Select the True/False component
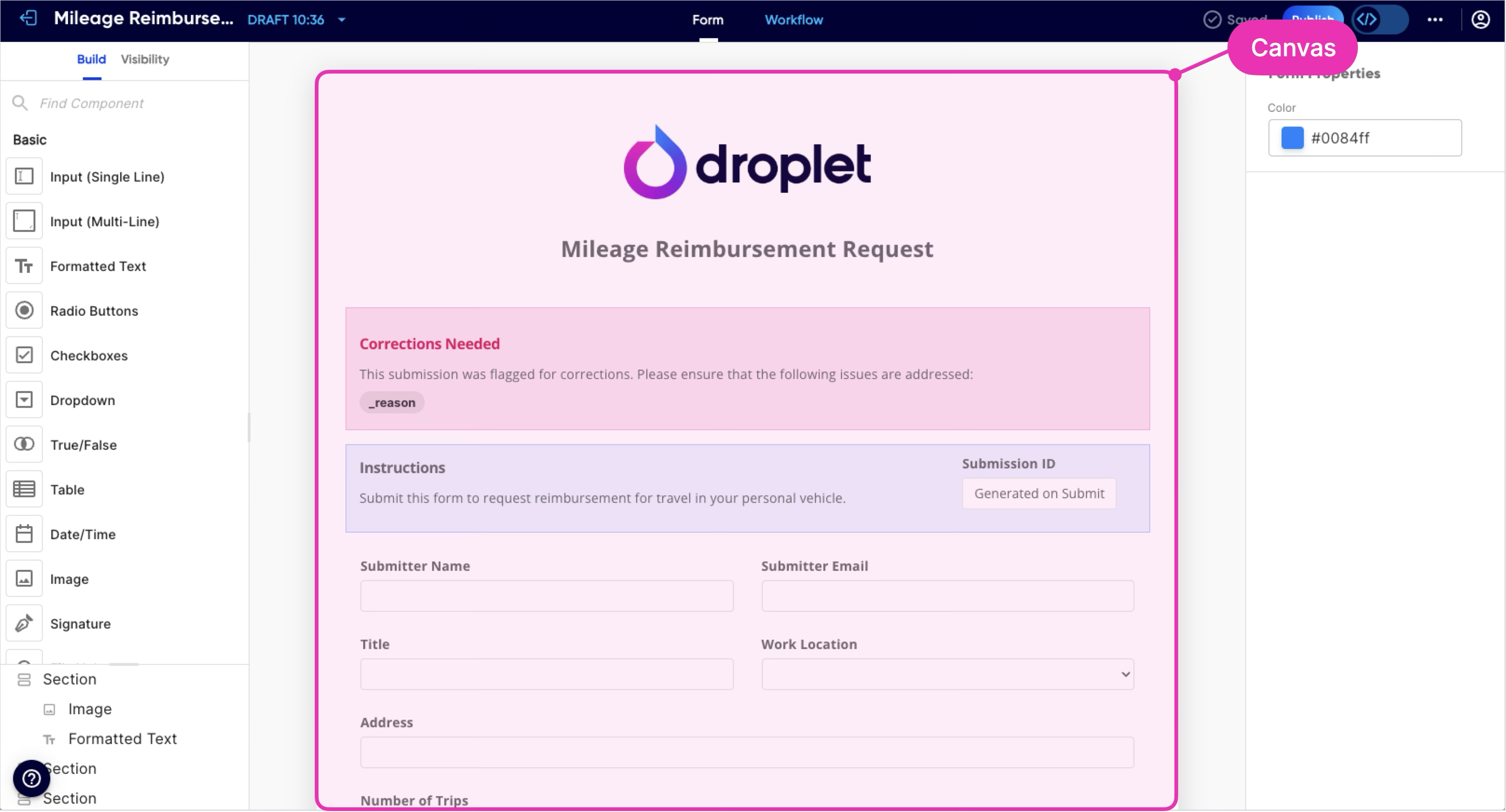This screenshot has width=1506, height=812. [x=83, y=445]
